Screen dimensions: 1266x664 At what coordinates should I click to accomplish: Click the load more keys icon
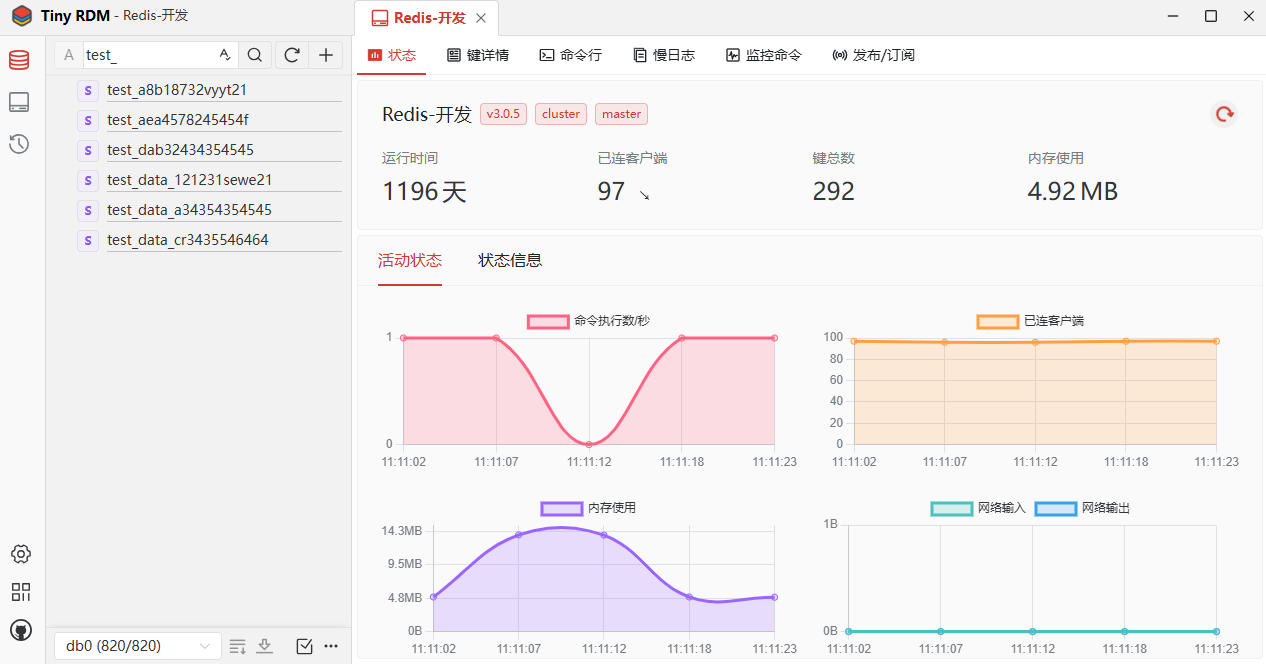point(238,646)
